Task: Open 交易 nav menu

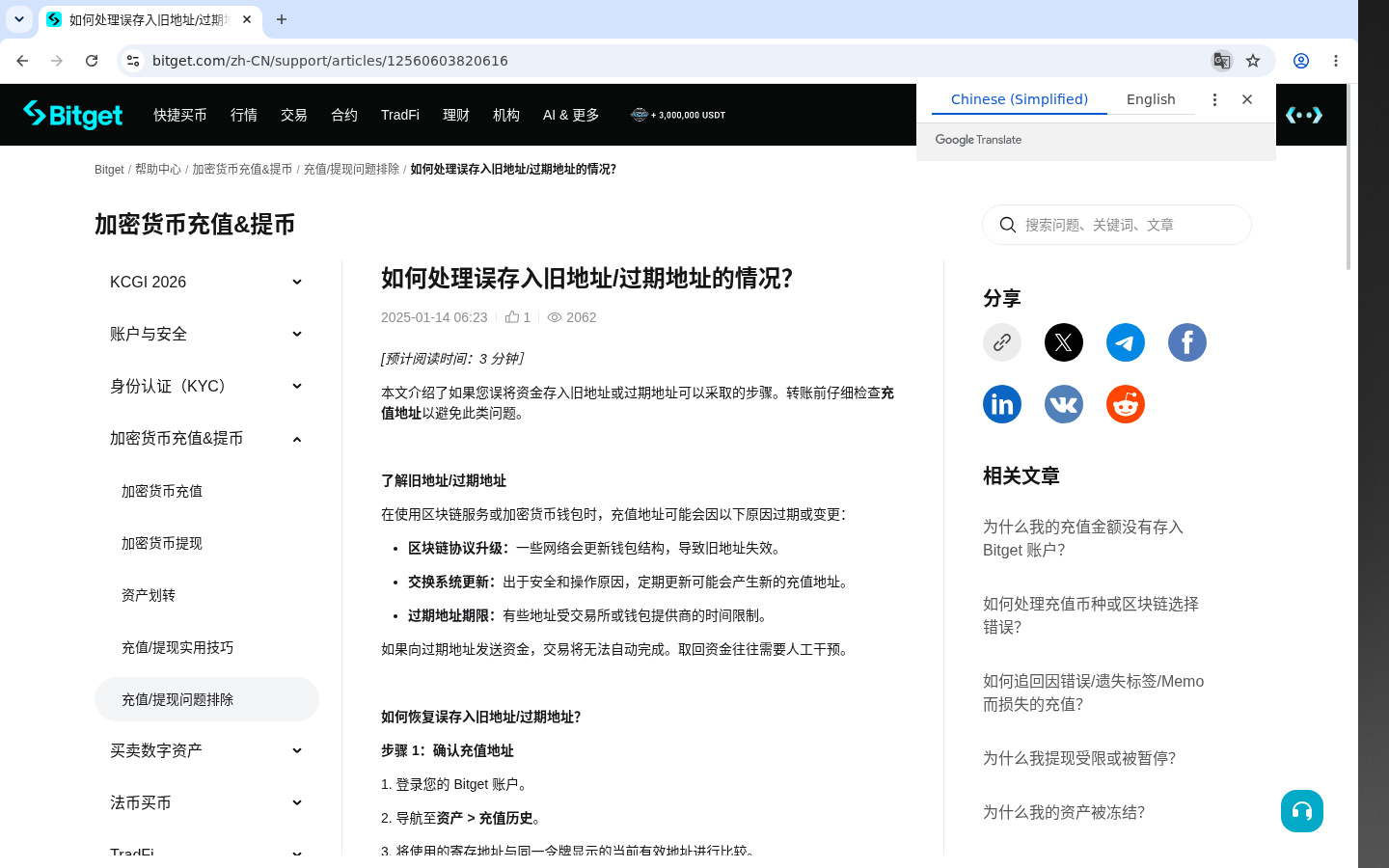Action: click(x=294, y=115)
